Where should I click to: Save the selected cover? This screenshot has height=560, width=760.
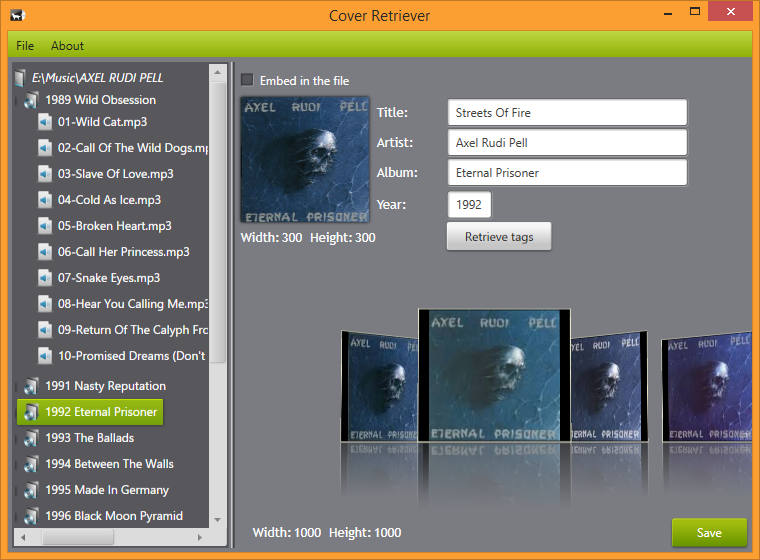click(x=709, y=532)
